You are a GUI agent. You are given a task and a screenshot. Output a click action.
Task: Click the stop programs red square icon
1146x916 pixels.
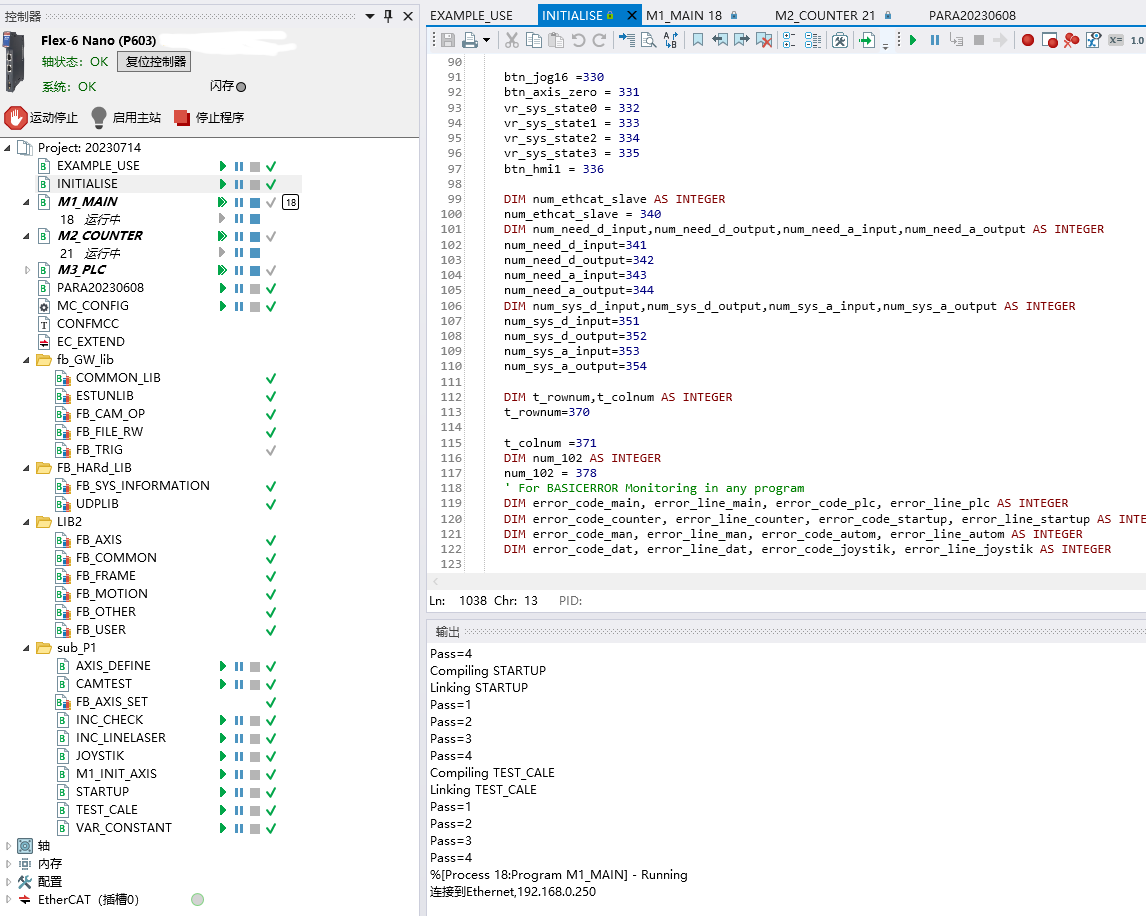[182, 118]
